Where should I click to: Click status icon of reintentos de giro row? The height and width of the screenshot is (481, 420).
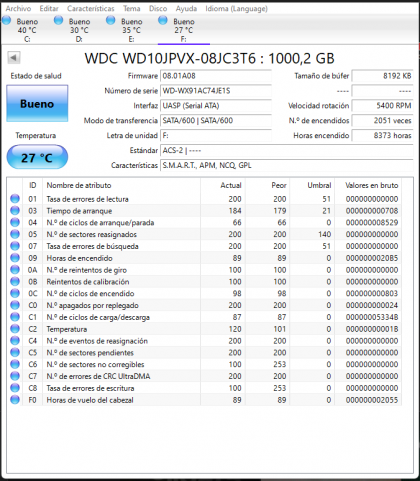point(15,270)
